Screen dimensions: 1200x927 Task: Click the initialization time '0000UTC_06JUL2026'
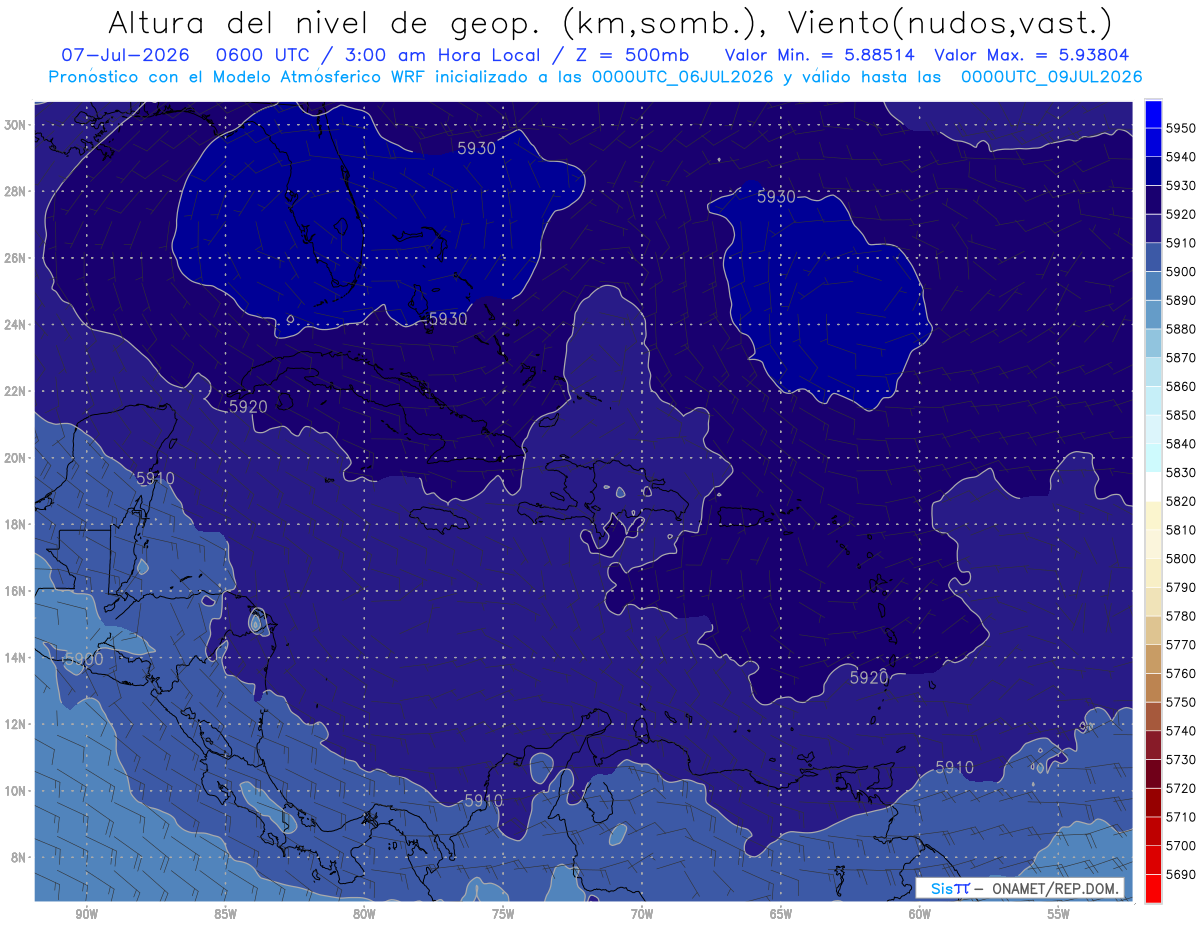click(x=682, y=76)
